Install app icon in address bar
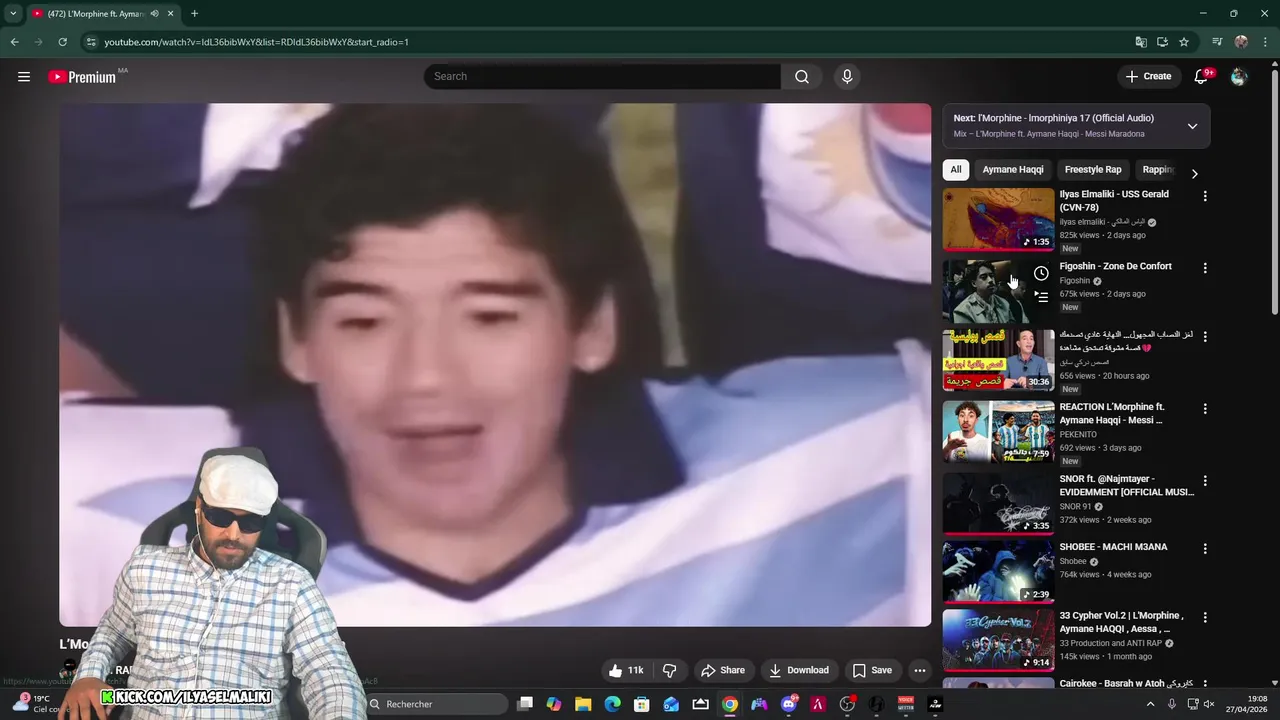 point(1162,42)
